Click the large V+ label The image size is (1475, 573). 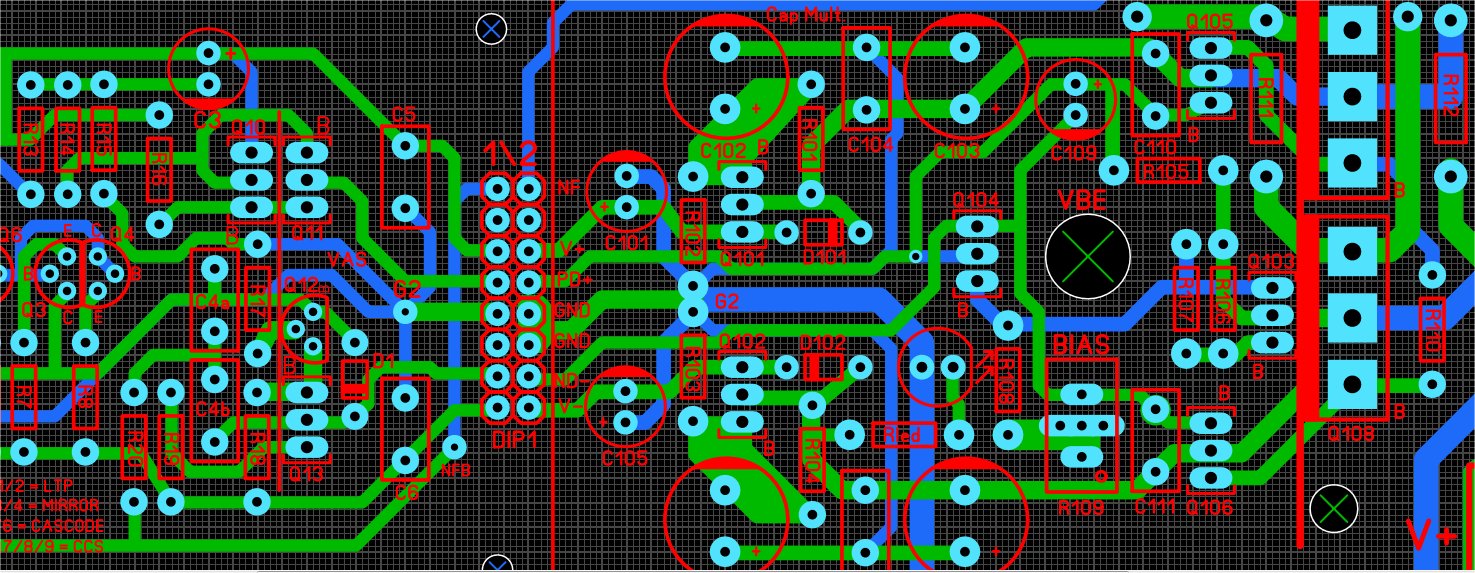(1431, 534)
